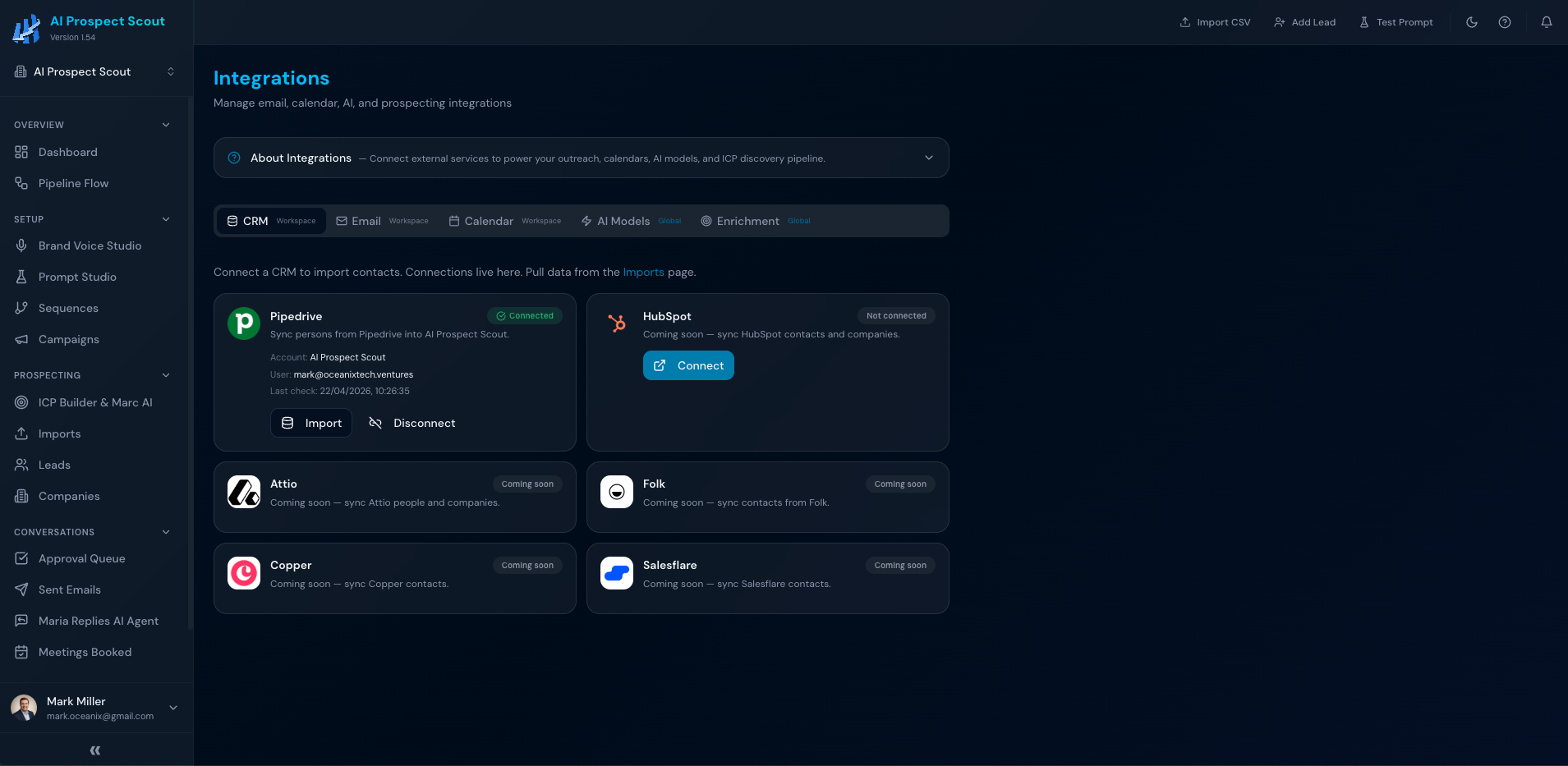1568x766 pixels.
Task: Click the Not connected badge on HubSpot
Action: pyautogui.click(x=896, y=315)
